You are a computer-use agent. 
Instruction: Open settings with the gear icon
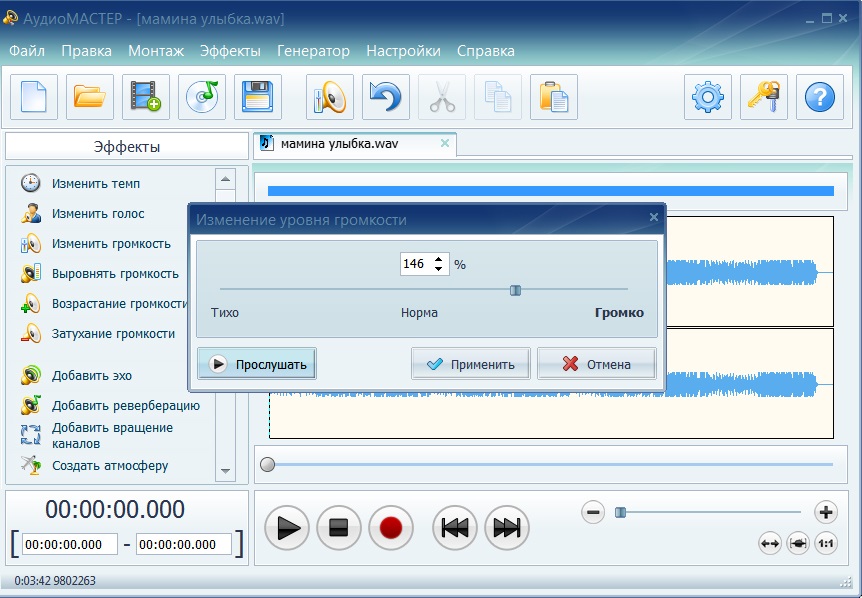click(708, 98)
